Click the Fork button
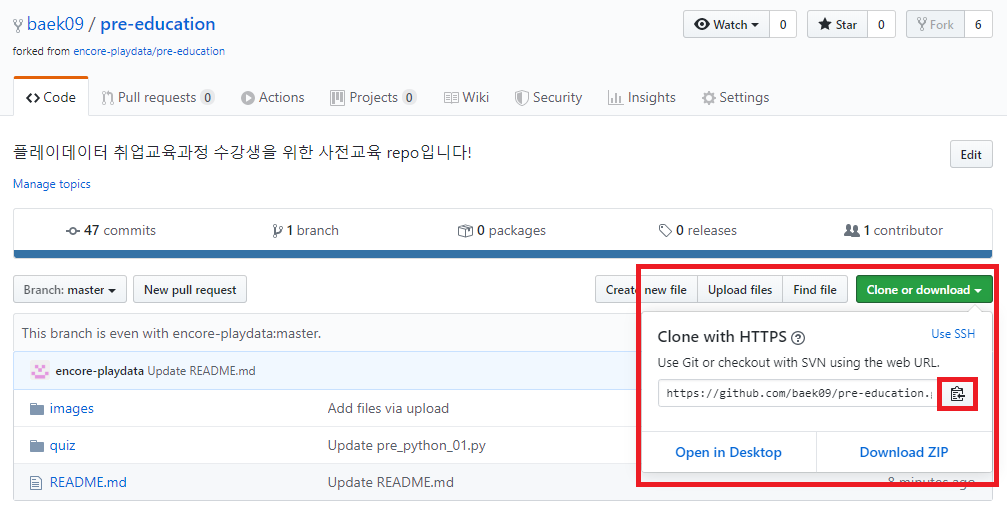 coord(935,24)
